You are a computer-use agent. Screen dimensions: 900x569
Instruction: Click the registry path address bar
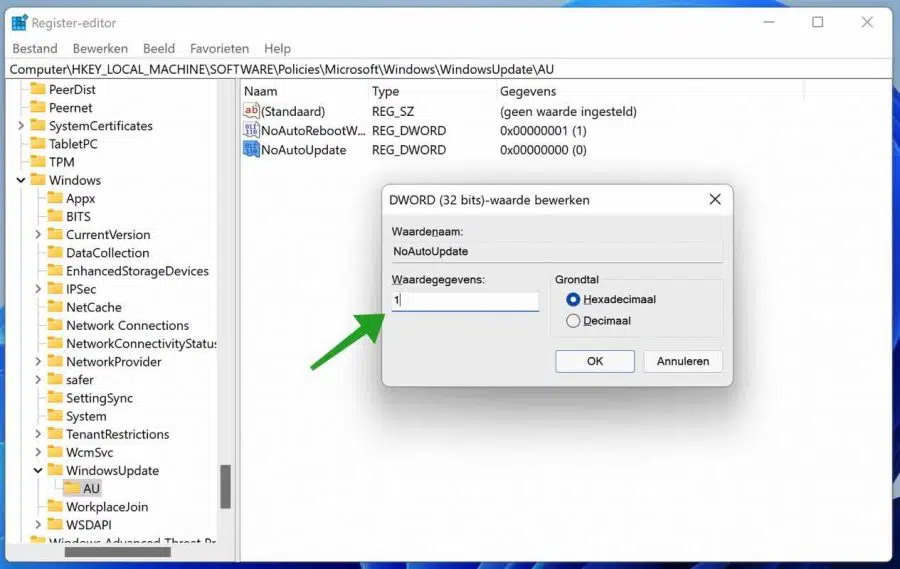coord(449,69)
